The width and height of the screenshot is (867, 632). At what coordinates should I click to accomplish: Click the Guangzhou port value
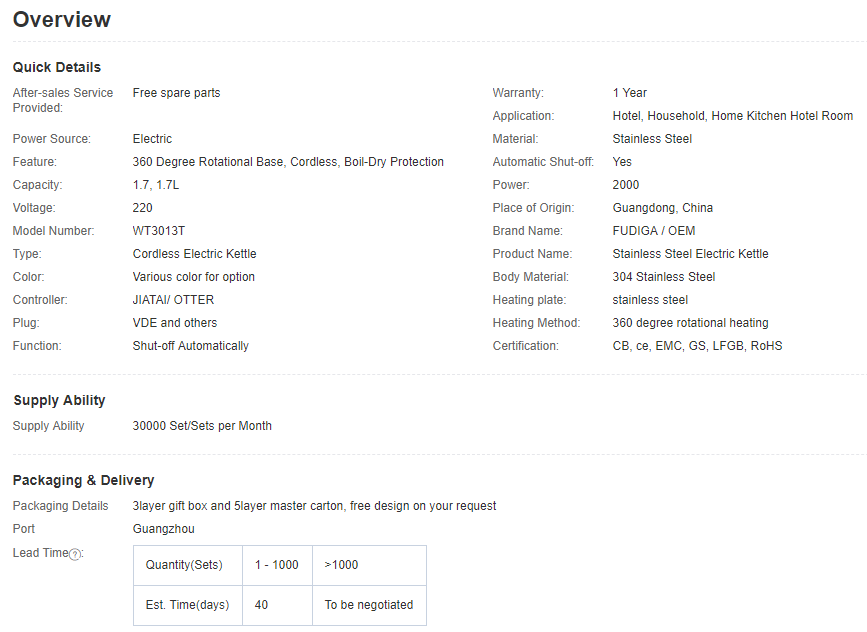click(x=164, y=529)
